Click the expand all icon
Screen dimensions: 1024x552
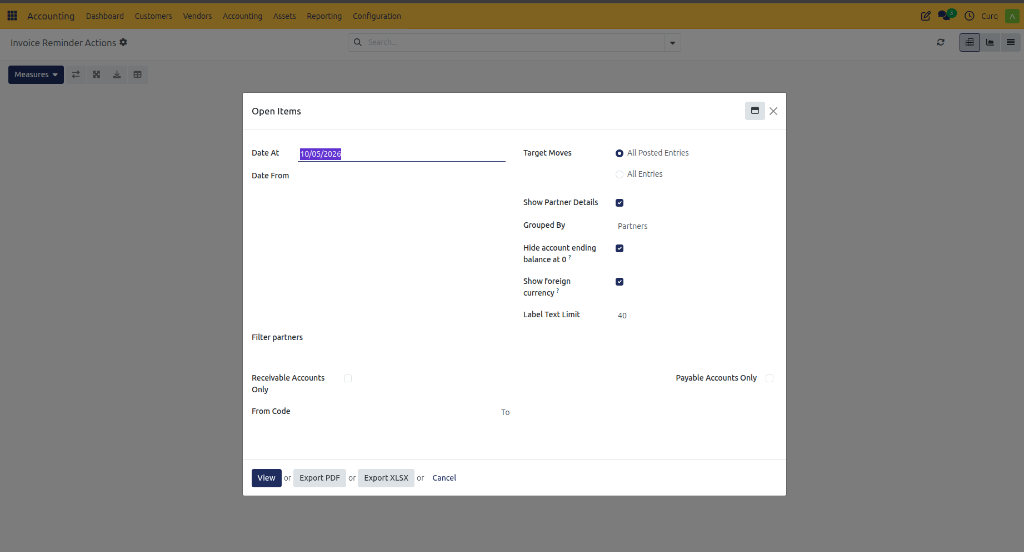coord(96,74)
